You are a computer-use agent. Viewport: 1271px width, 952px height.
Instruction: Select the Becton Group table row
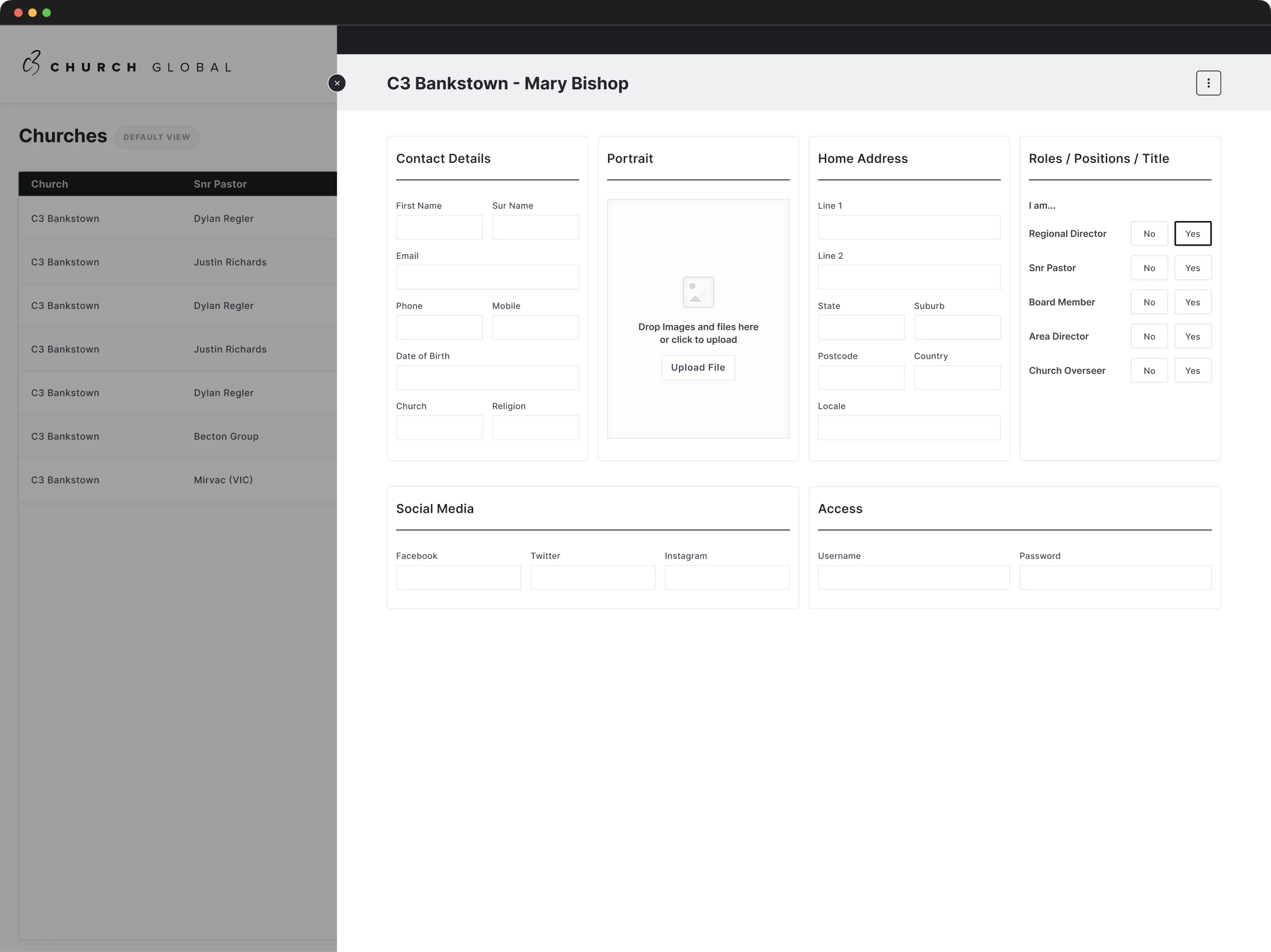tap(178, 437)
